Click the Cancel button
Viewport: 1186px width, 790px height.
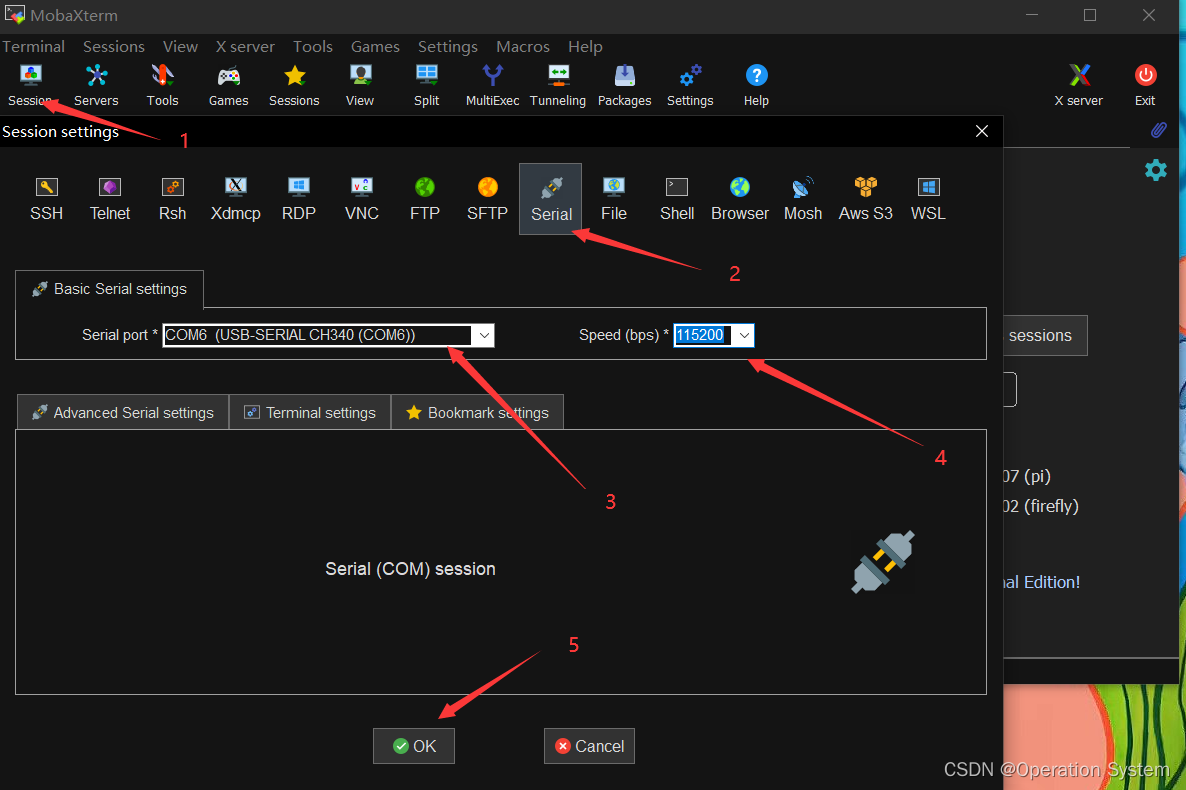coord(589,746)
